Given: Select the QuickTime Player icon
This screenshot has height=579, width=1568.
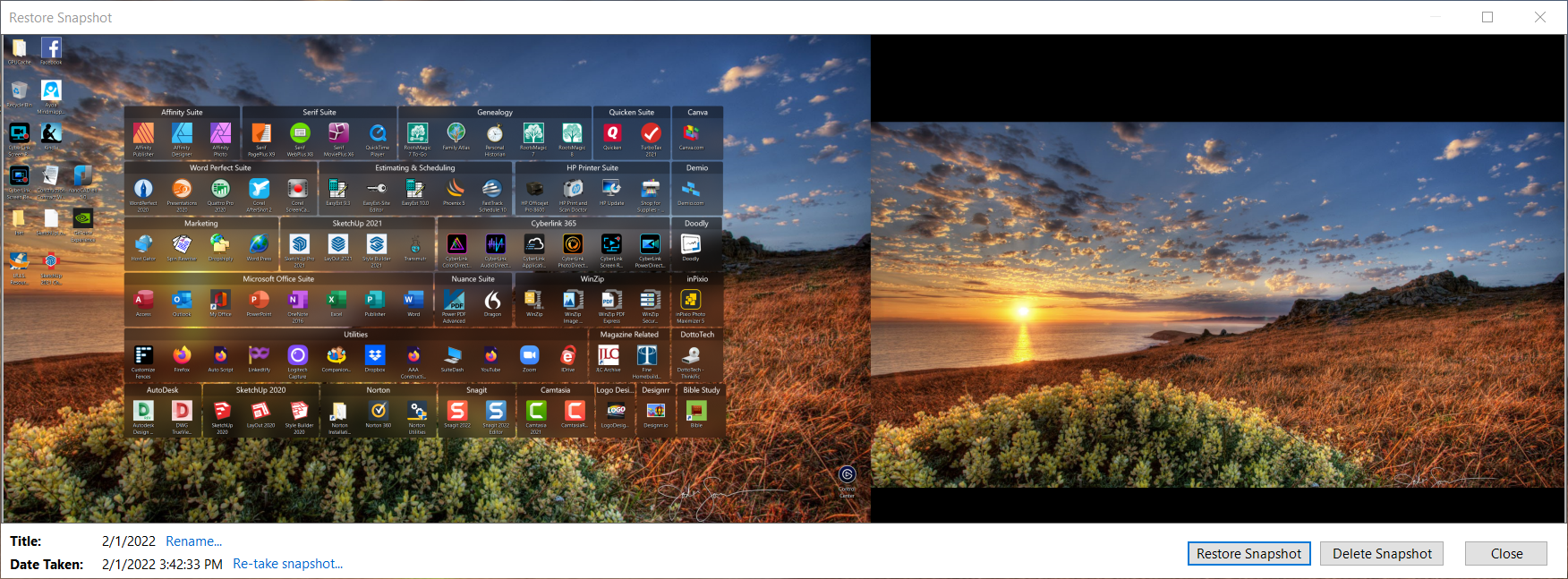Looking at the screenshot, I should [377, 139].
